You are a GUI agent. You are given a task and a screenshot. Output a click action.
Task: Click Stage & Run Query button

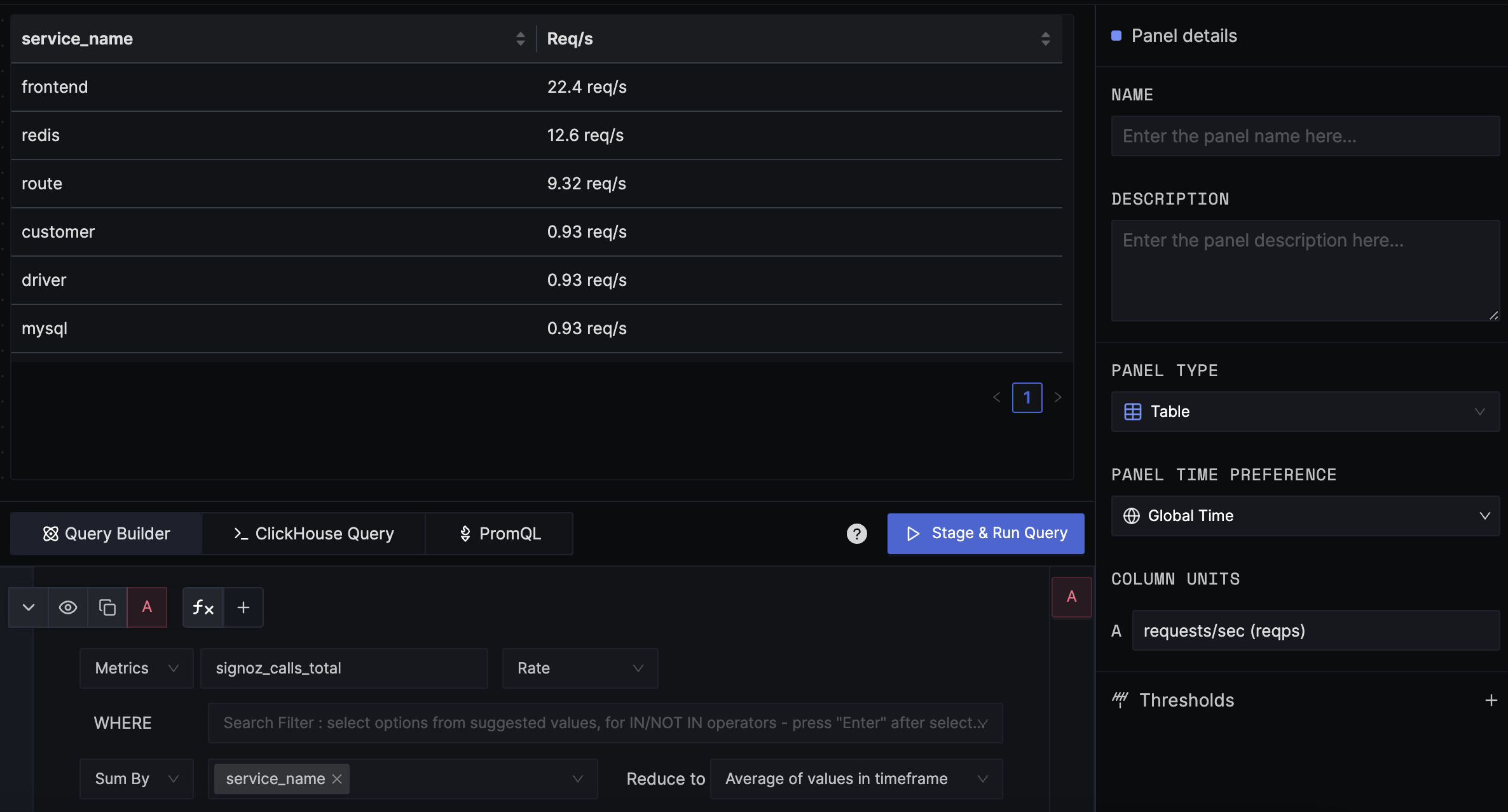click(x=986, y=533)
